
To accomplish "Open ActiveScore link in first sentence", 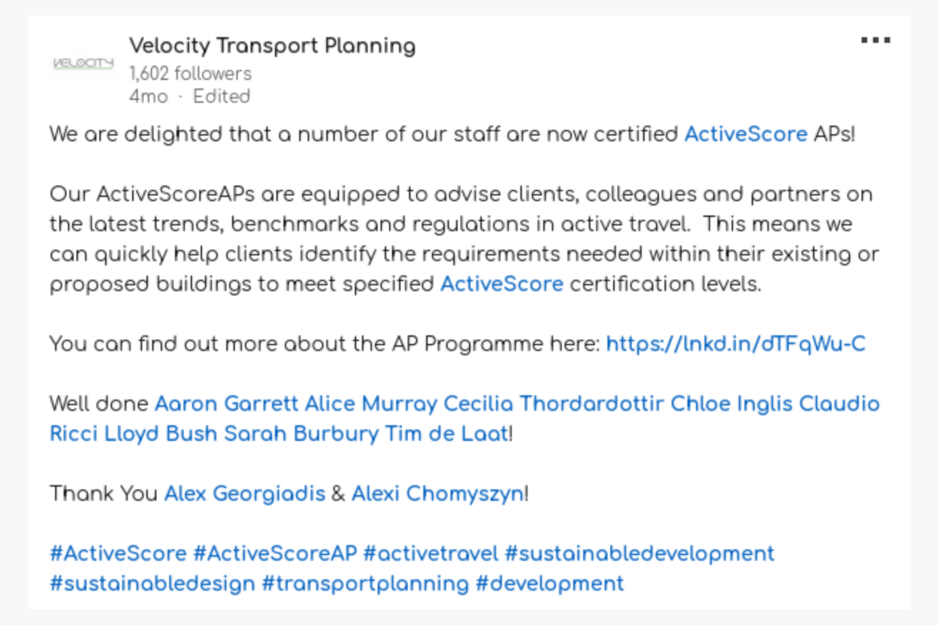I will [x=745, y=134].
